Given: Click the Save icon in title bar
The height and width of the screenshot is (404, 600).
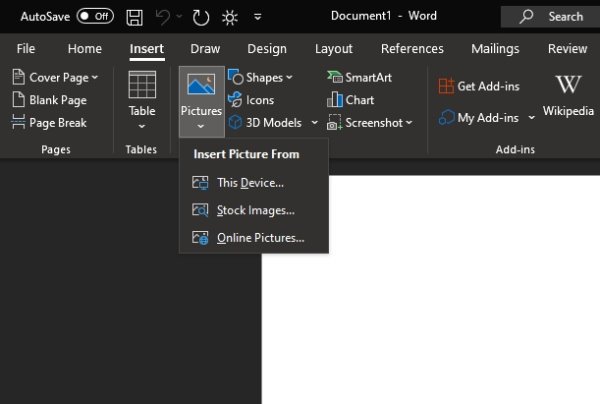Looking at the screenshot, I should click(135, 17).
